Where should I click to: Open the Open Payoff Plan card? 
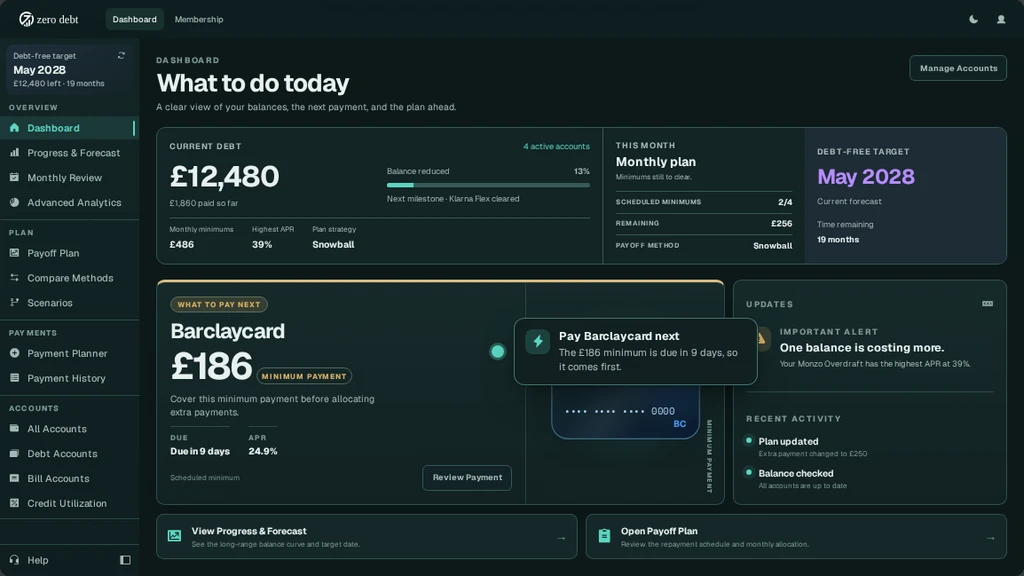[796, 536]
